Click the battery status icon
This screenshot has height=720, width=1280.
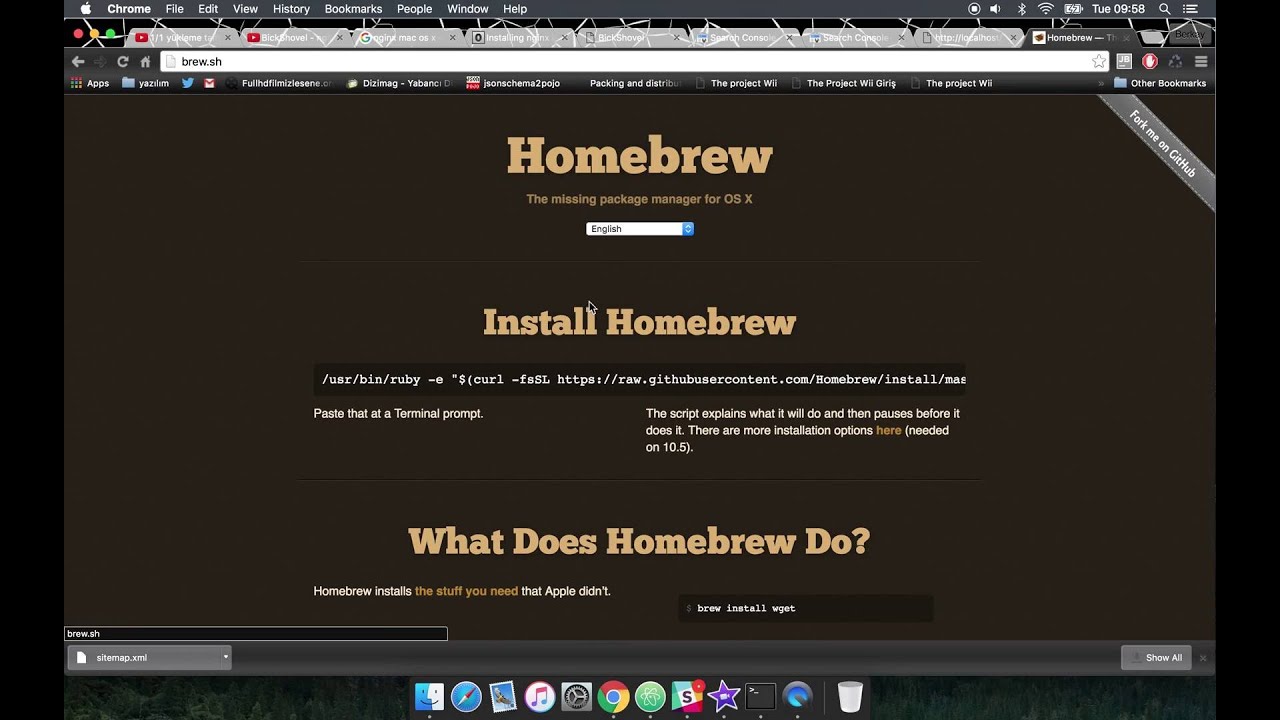pyautogui.click(x=1074, y=9)
